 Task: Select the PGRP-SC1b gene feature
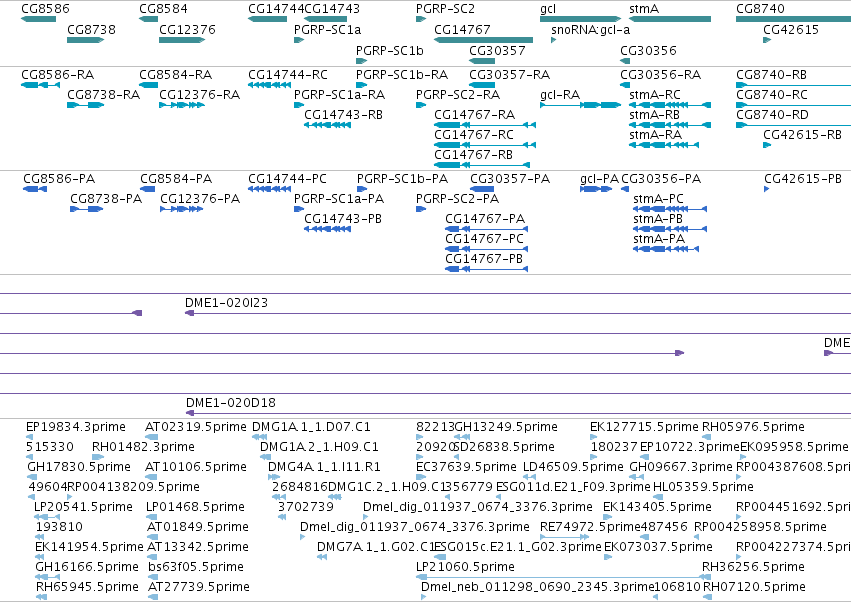coord(361,61)
